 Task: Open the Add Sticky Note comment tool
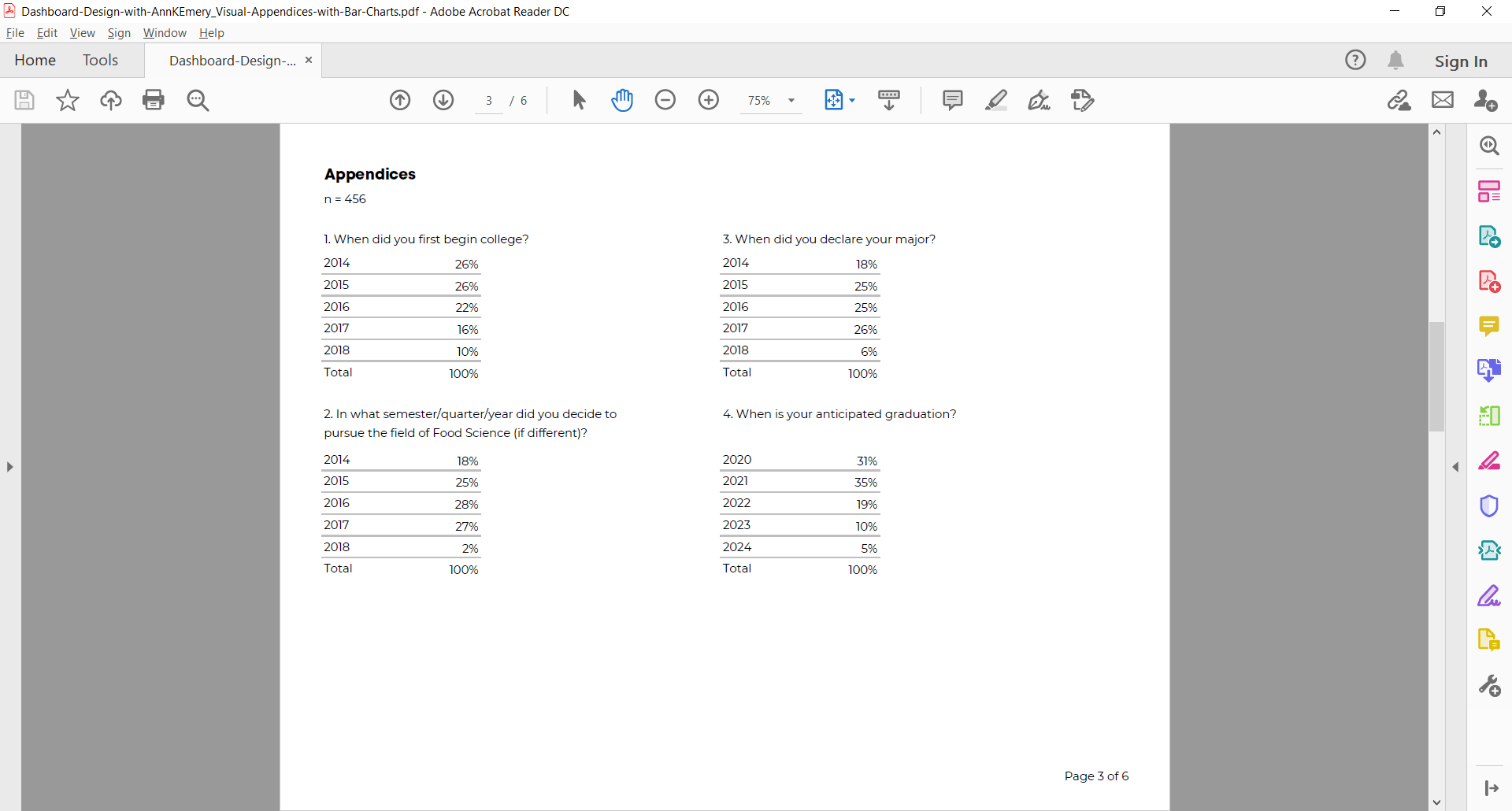(952, 100)
